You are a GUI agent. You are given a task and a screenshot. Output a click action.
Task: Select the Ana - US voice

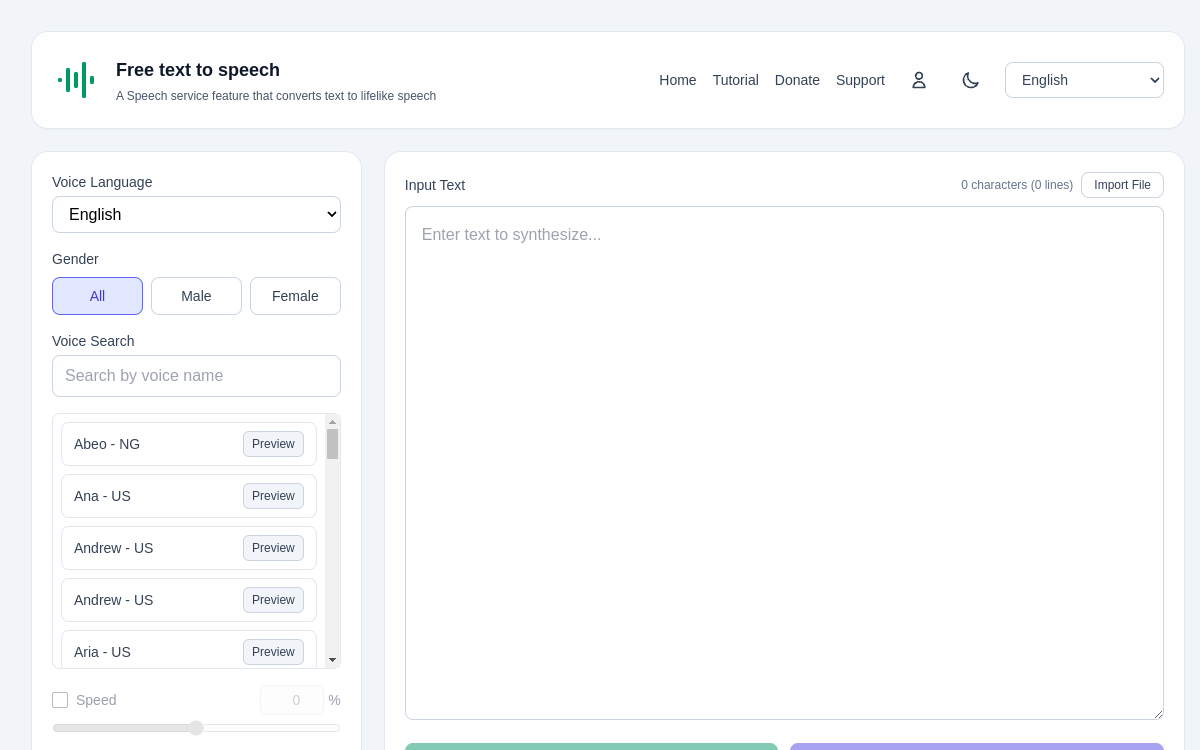[189, 496]
